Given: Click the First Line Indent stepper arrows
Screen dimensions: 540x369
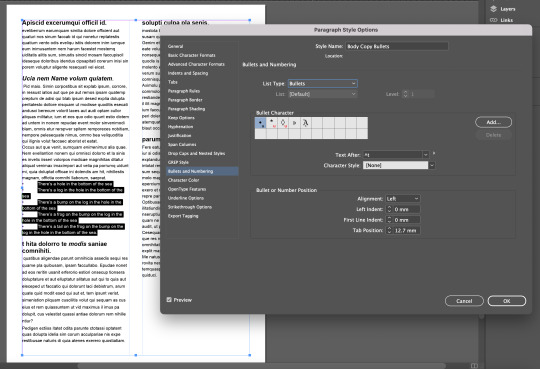Looking at the screenshot, I should (389, 220).
